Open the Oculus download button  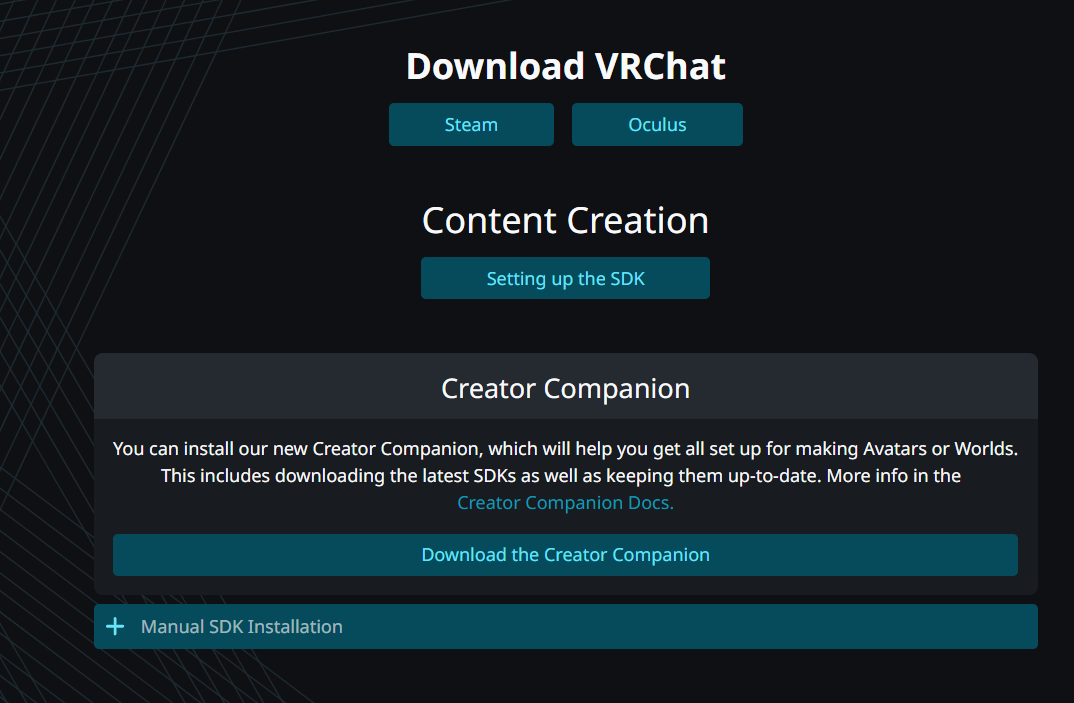pyautogui.click(x=657, y=125)
